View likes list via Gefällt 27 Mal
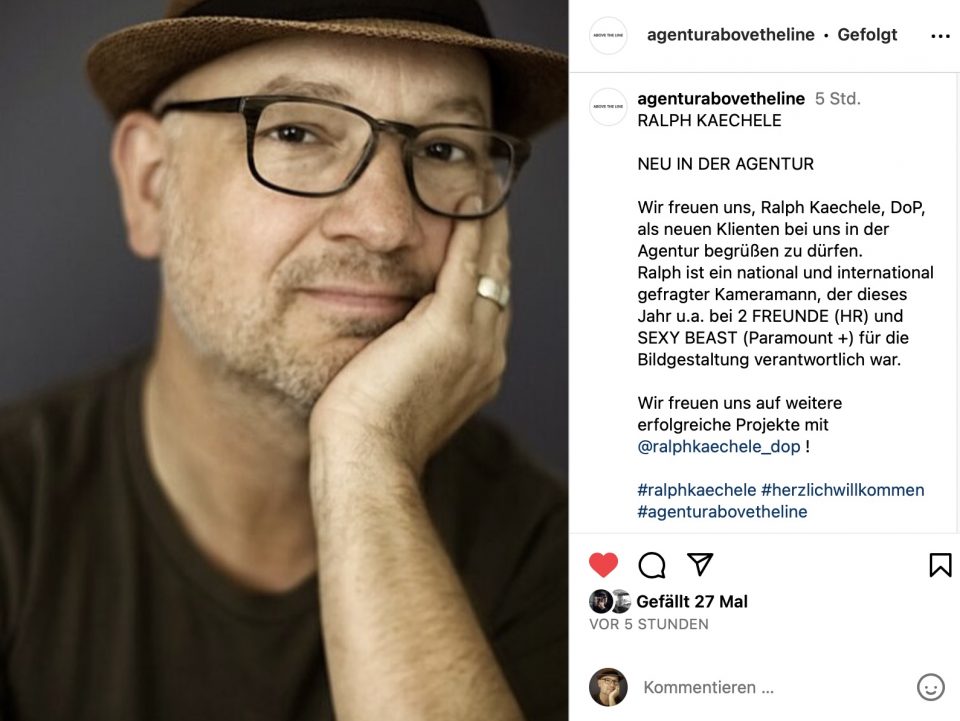960x721 pixels. (692, 602)
